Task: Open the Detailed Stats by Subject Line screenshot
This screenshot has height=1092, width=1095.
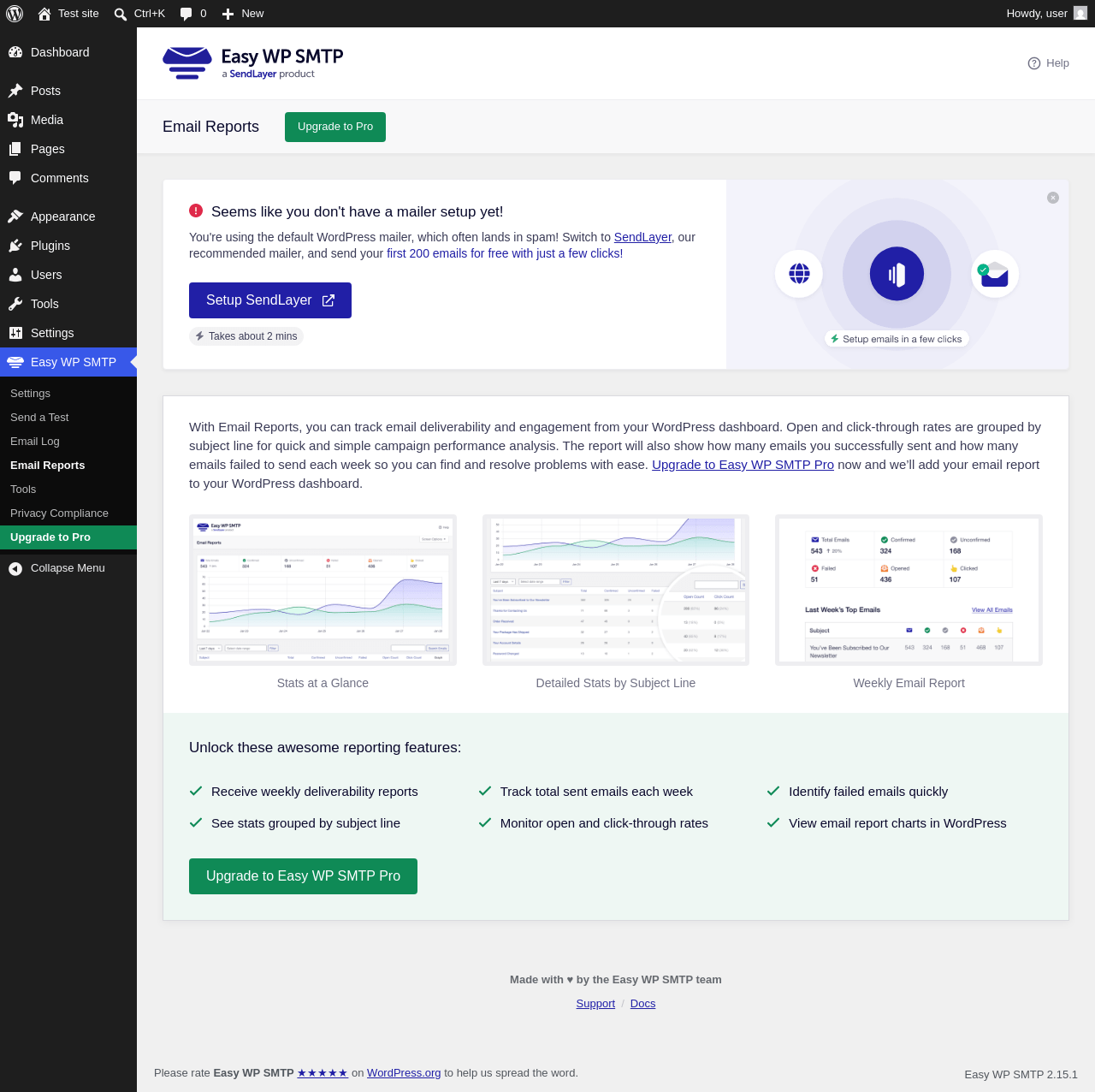Action: 616,591
